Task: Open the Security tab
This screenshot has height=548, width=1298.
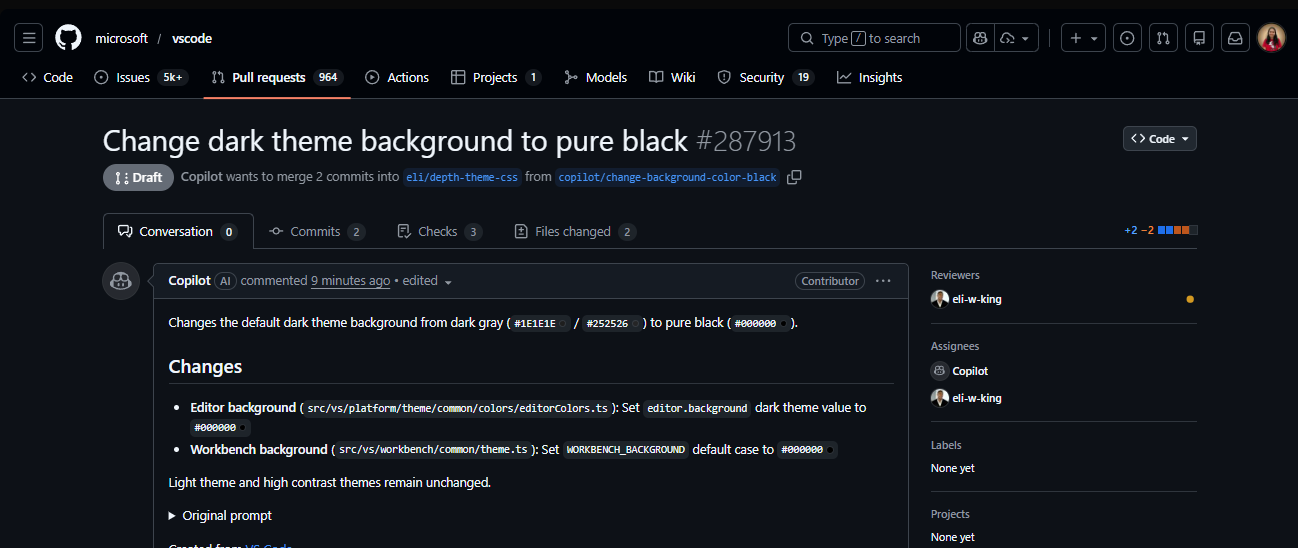Action: coord(766,77)
